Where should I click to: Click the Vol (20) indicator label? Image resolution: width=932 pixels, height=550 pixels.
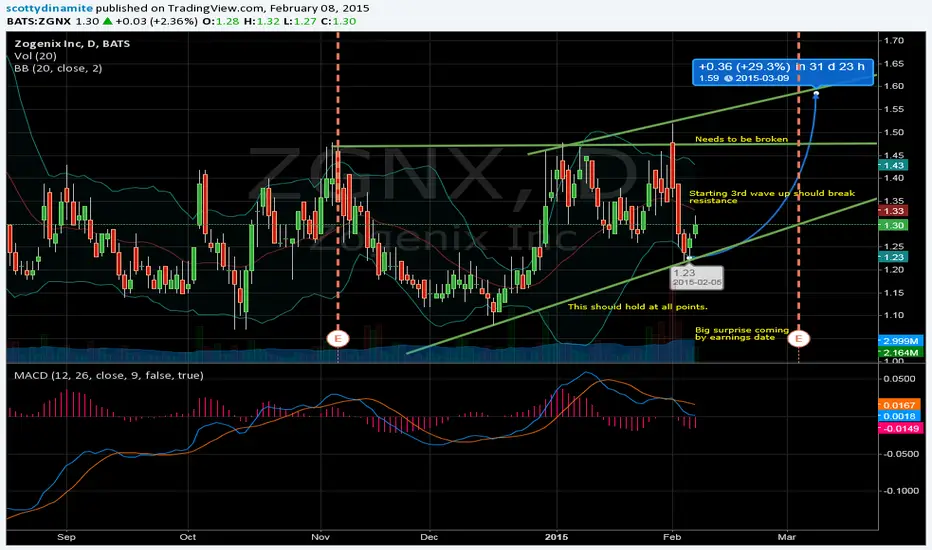tap(35, 56)
